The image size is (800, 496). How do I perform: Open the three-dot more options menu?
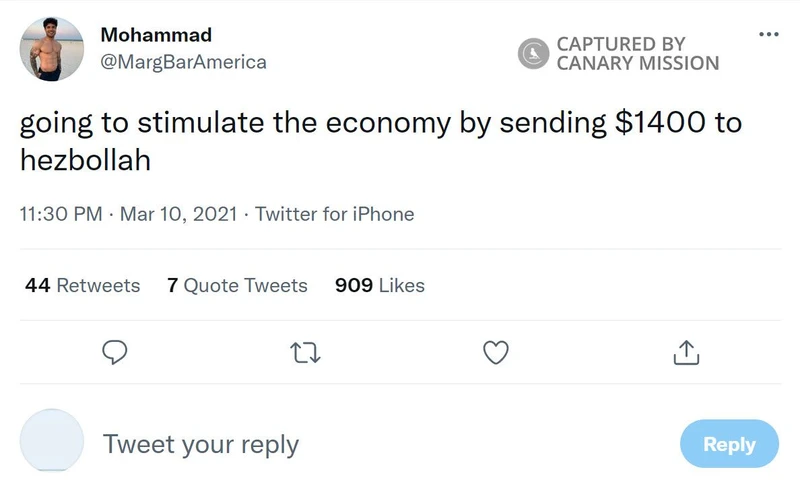click(x=768, y=35)
